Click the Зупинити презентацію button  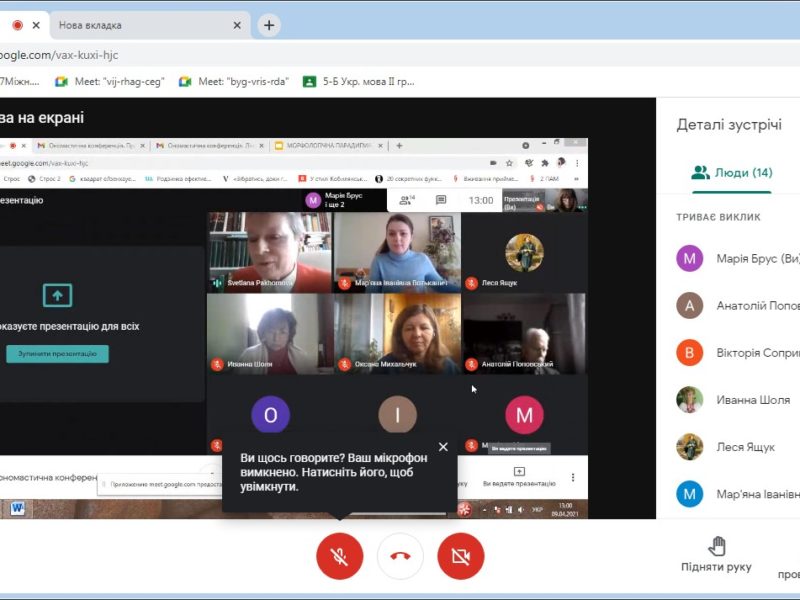coord(57,354)
